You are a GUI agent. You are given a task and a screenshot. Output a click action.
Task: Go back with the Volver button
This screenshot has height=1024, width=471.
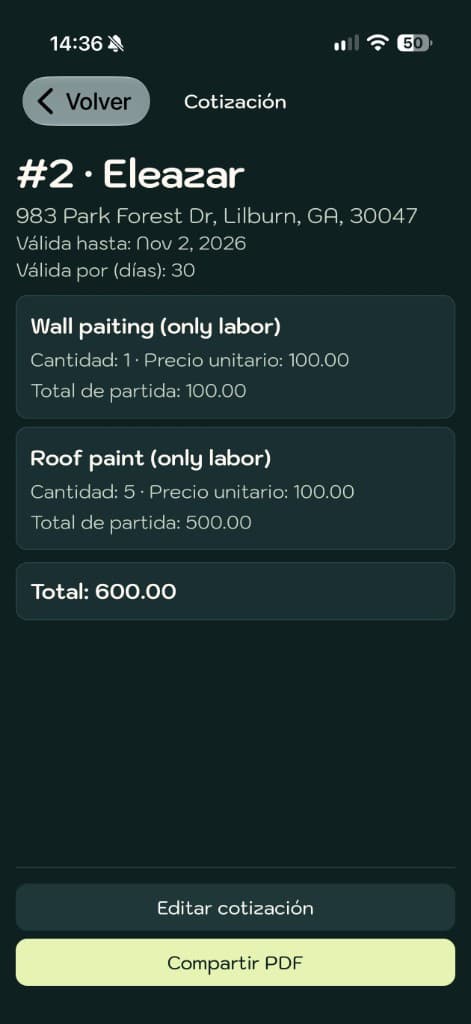86,101
